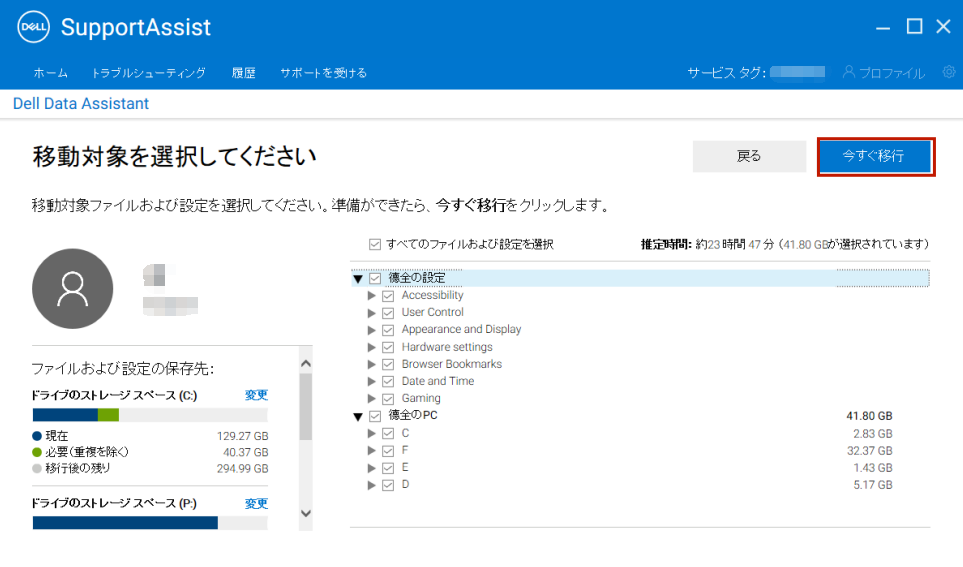Expand the Accessibility node
Viewport: 963px width, 567px height.
pos(372,295)
